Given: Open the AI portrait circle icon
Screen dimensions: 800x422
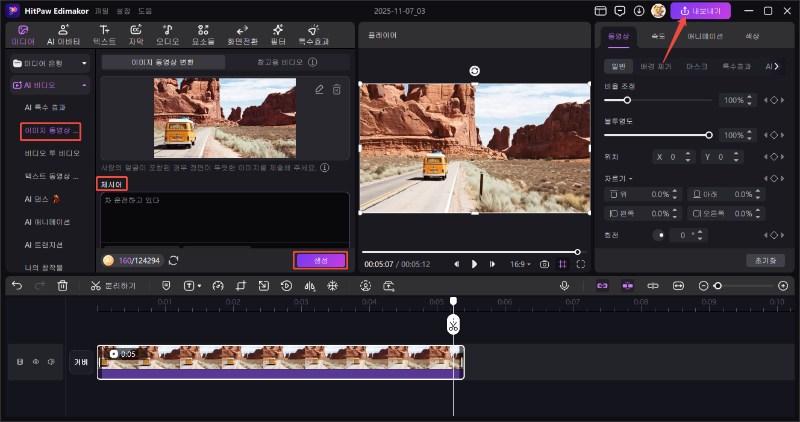Looking at the screenshot, I should (x=365, y=286).
